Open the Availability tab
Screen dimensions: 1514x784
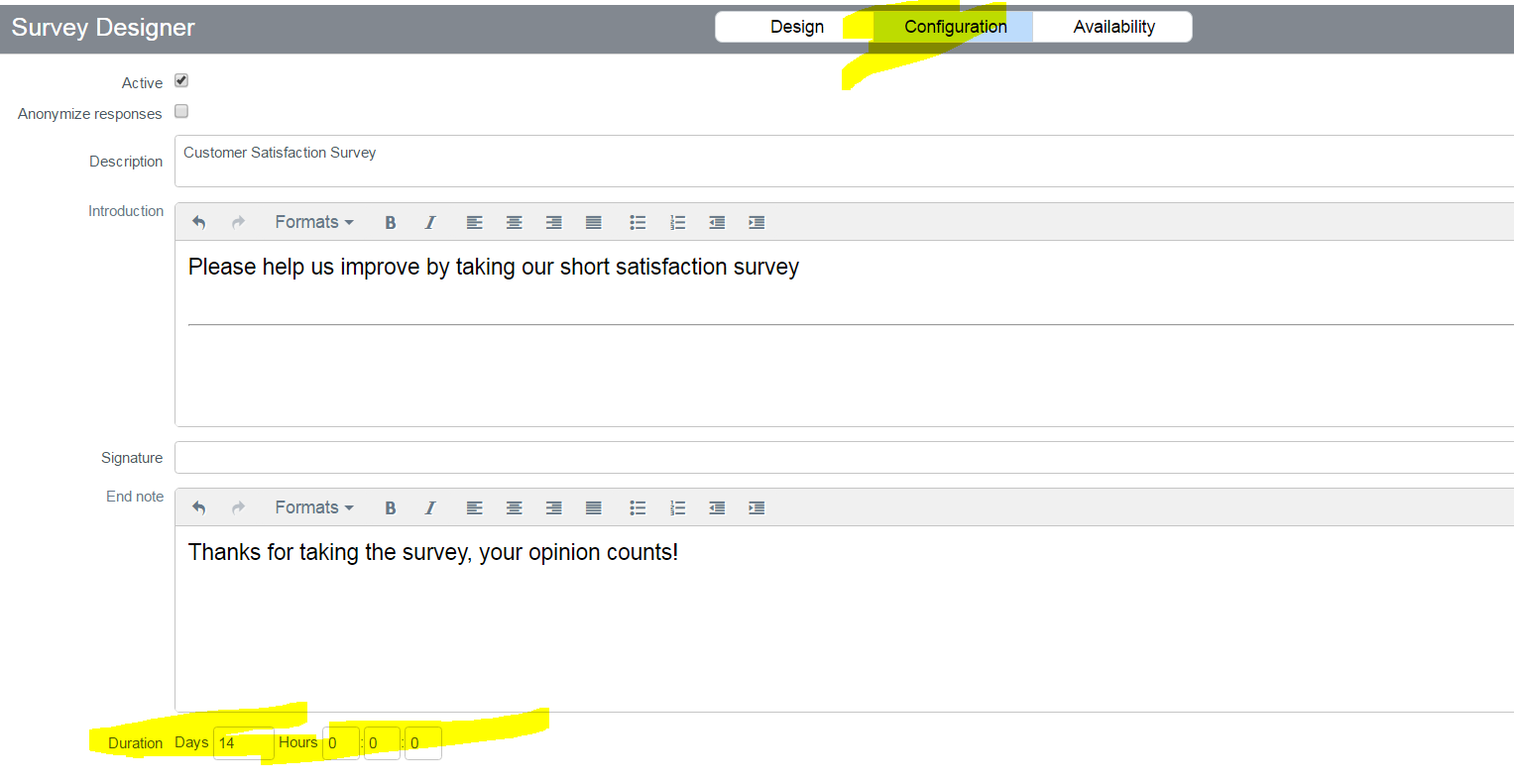click(1112, 27)
